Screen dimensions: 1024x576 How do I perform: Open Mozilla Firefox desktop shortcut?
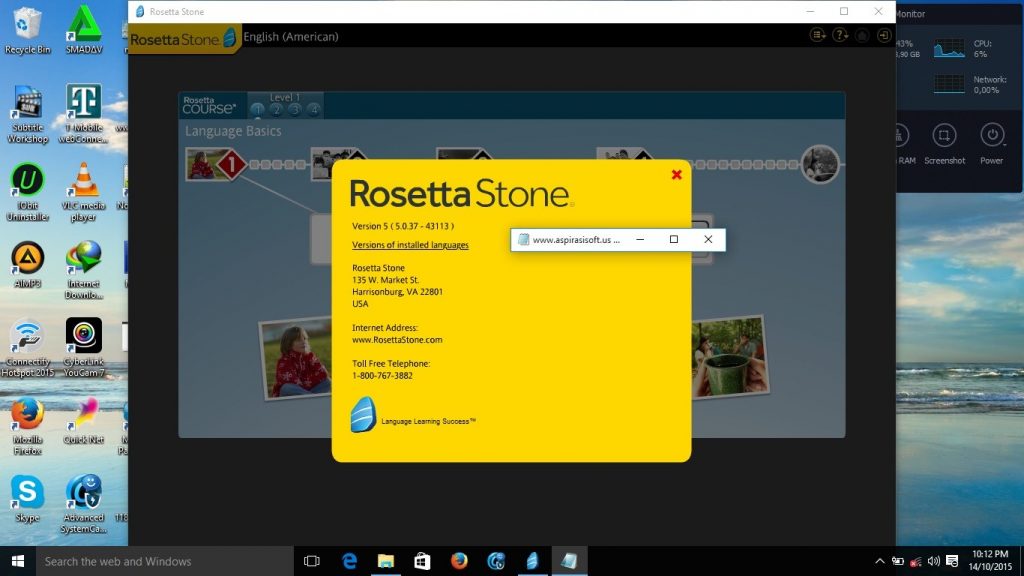(27, 426)
